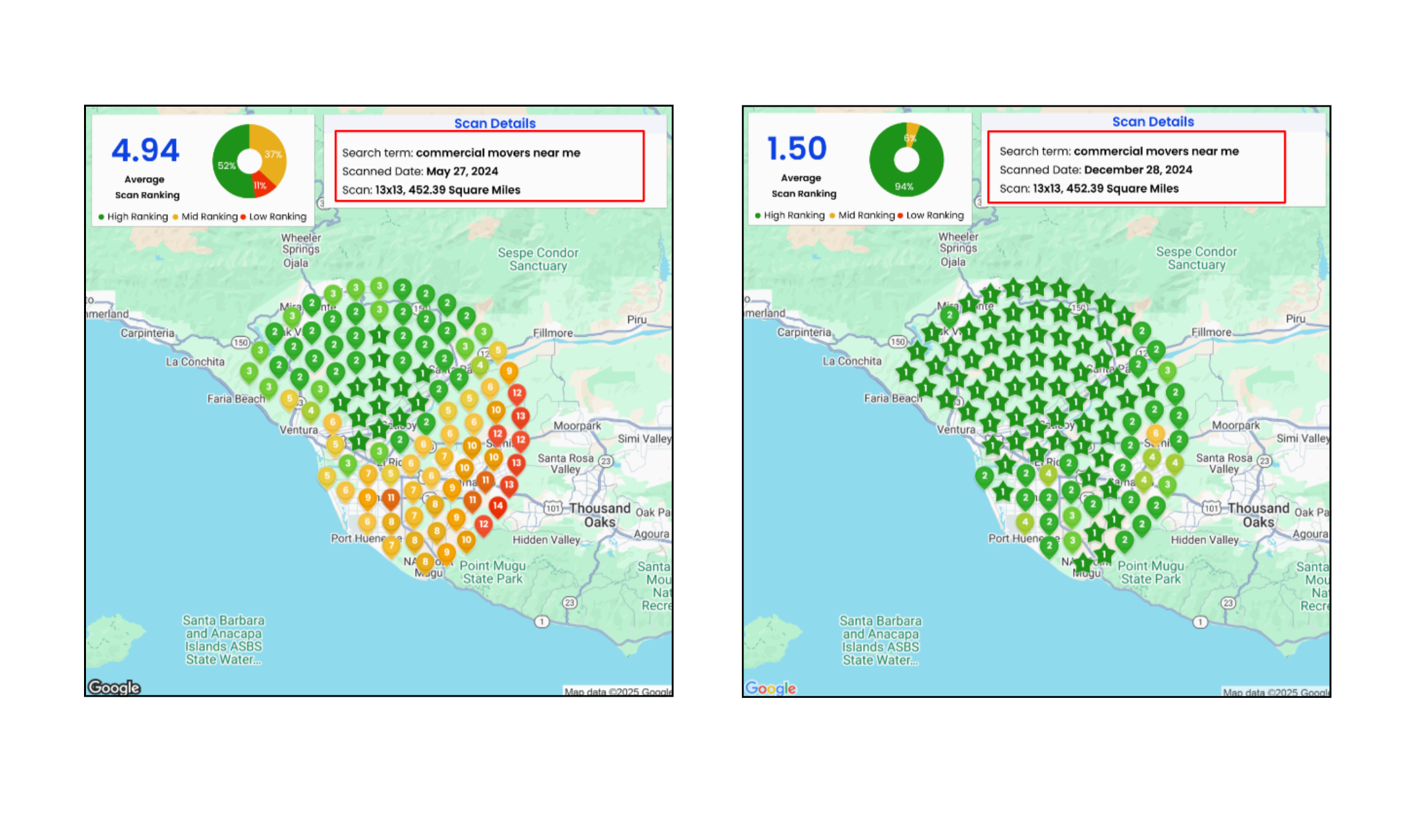Viewport: 1422px width, 840px height.
Task: Select the 11% red donut chart slice
Action: [x=260, y=185]
